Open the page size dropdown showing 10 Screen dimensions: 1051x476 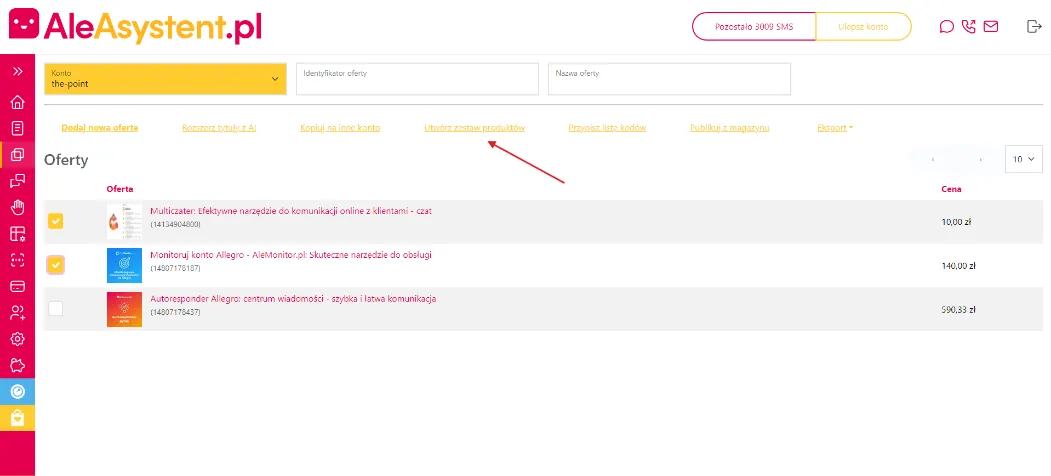1023,159
